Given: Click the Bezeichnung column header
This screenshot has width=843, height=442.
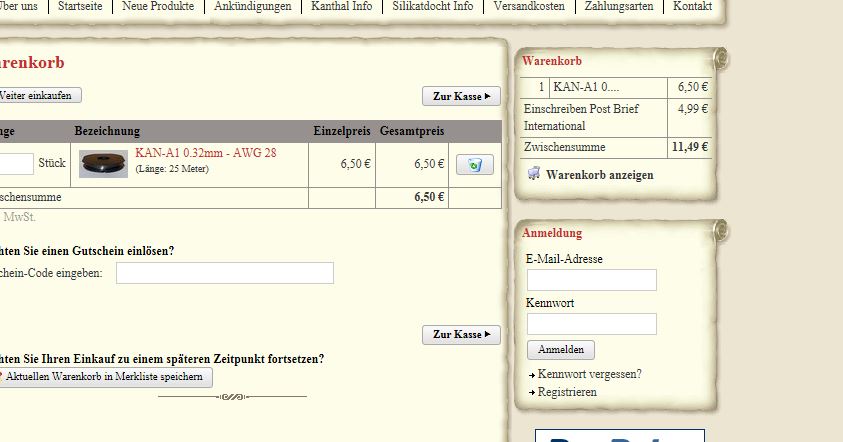Looking at the screenshot, I should [x=107, y=131].
